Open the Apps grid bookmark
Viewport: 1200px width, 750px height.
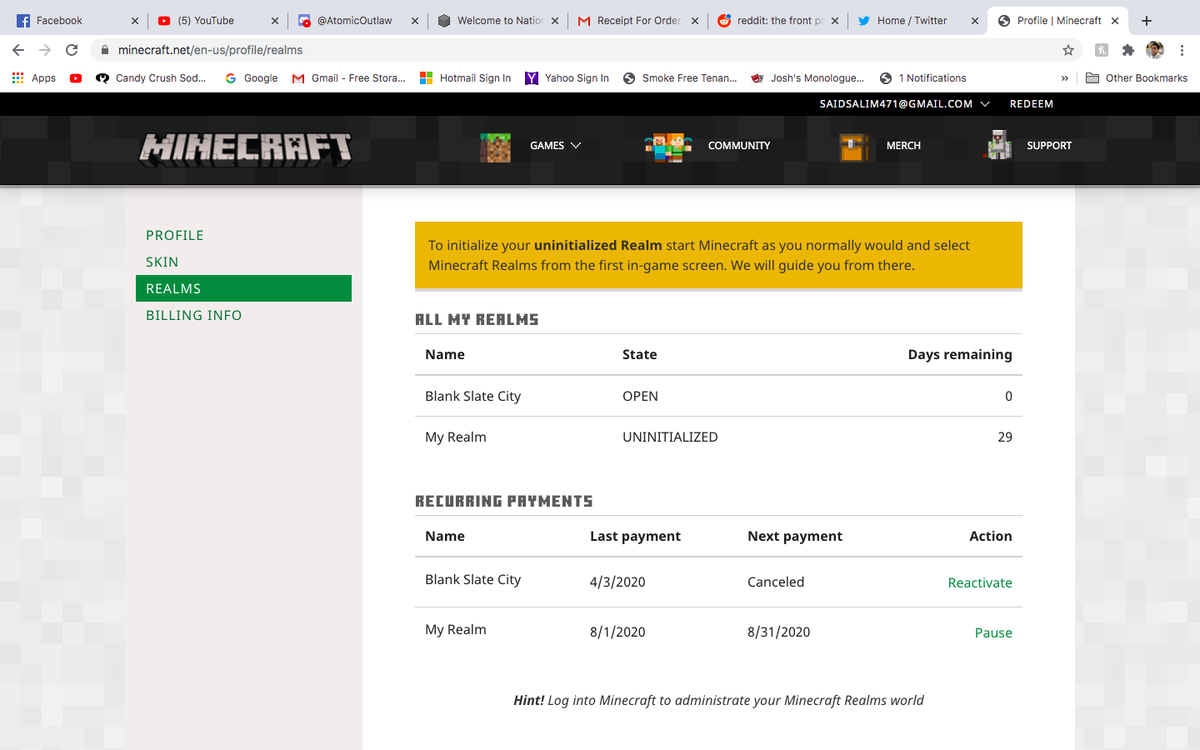(33, 78)
